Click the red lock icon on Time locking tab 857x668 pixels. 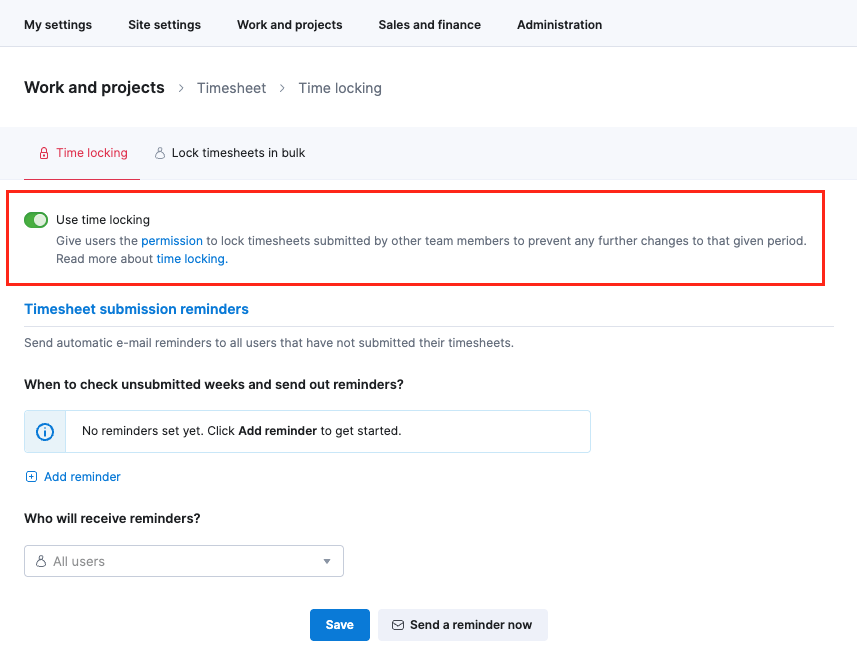pyautogui.click(x=44, y=154)
